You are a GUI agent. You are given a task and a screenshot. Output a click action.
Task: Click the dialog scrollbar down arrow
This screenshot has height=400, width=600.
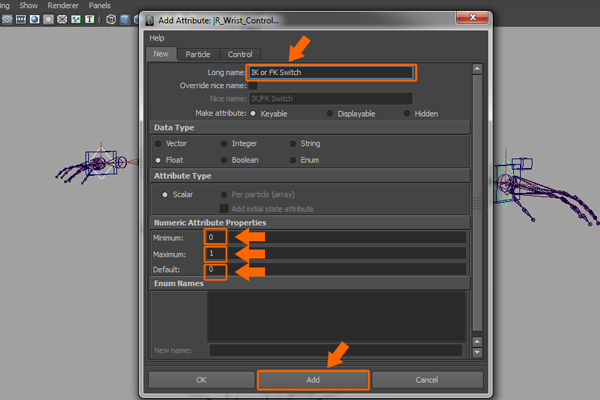(477, 352)
